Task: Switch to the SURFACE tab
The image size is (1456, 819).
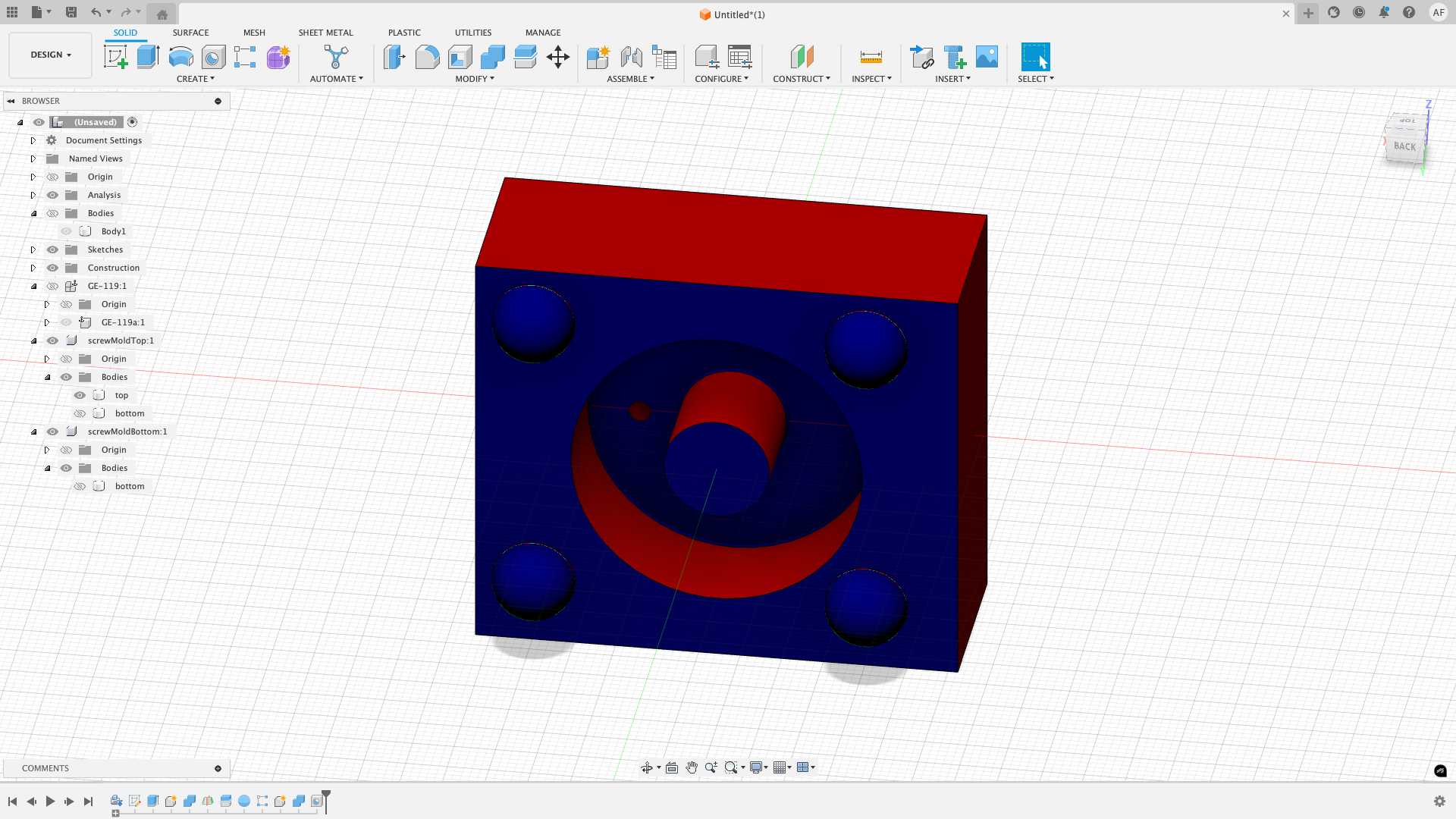Action: (190, 33)
